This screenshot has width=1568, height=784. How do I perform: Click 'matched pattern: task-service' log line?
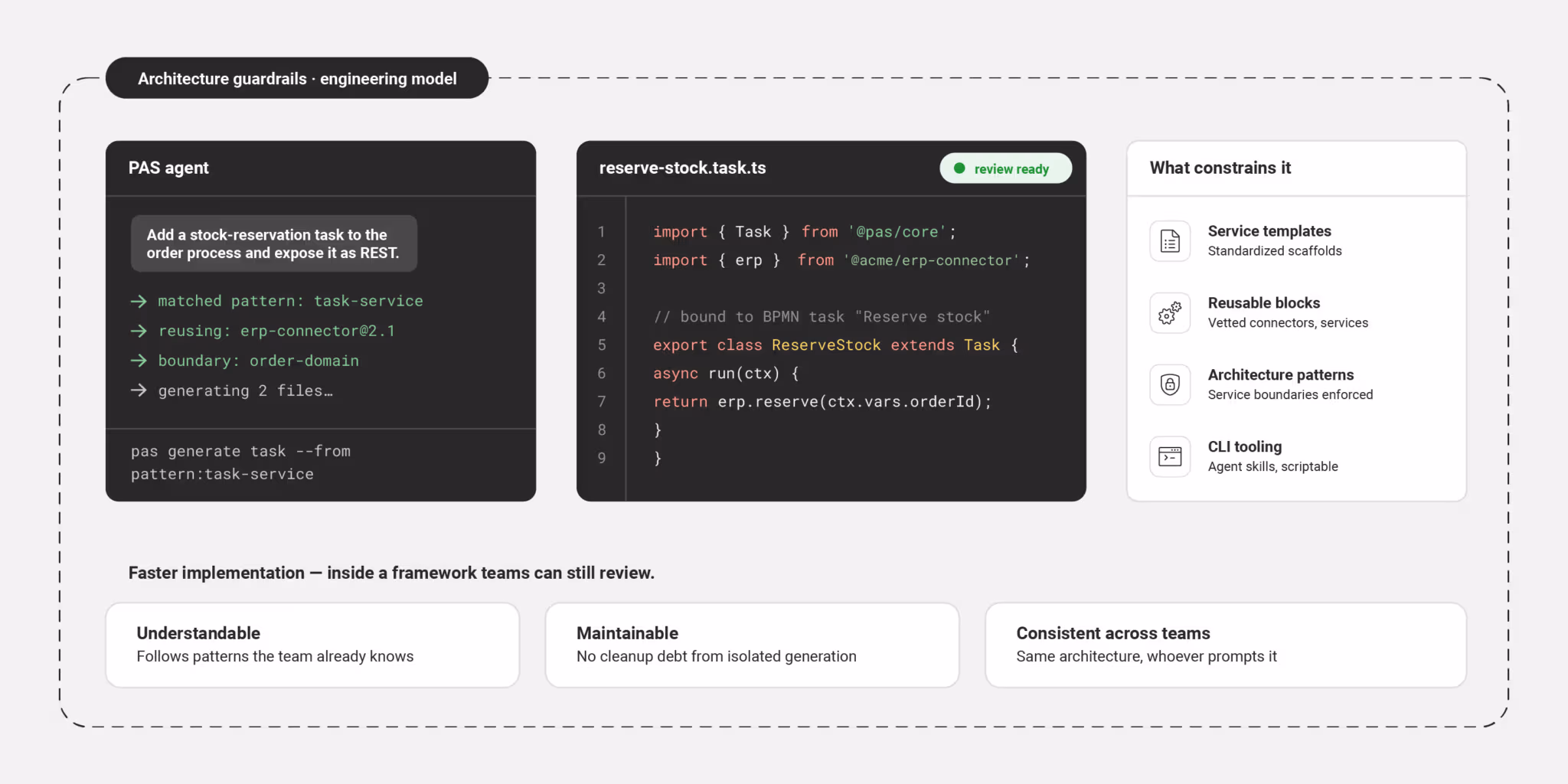pyautogui.click(x=290, y=302)
